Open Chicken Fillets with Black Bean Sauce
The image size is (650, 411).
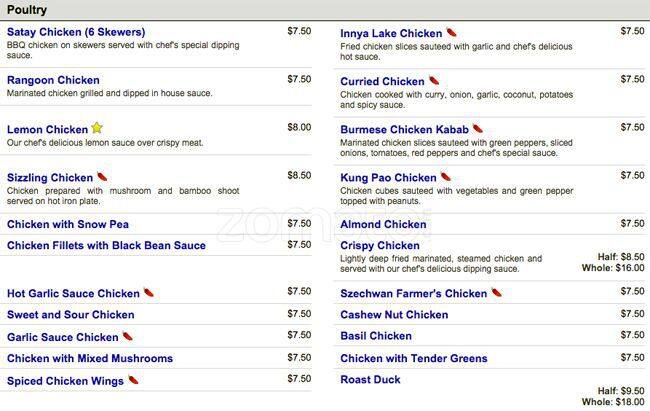pos(106,246)
